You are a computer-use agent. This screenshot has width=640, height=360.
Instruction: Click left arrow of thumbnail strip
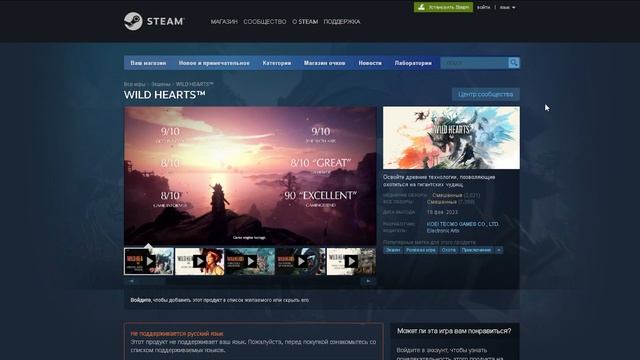click(131, 281)
